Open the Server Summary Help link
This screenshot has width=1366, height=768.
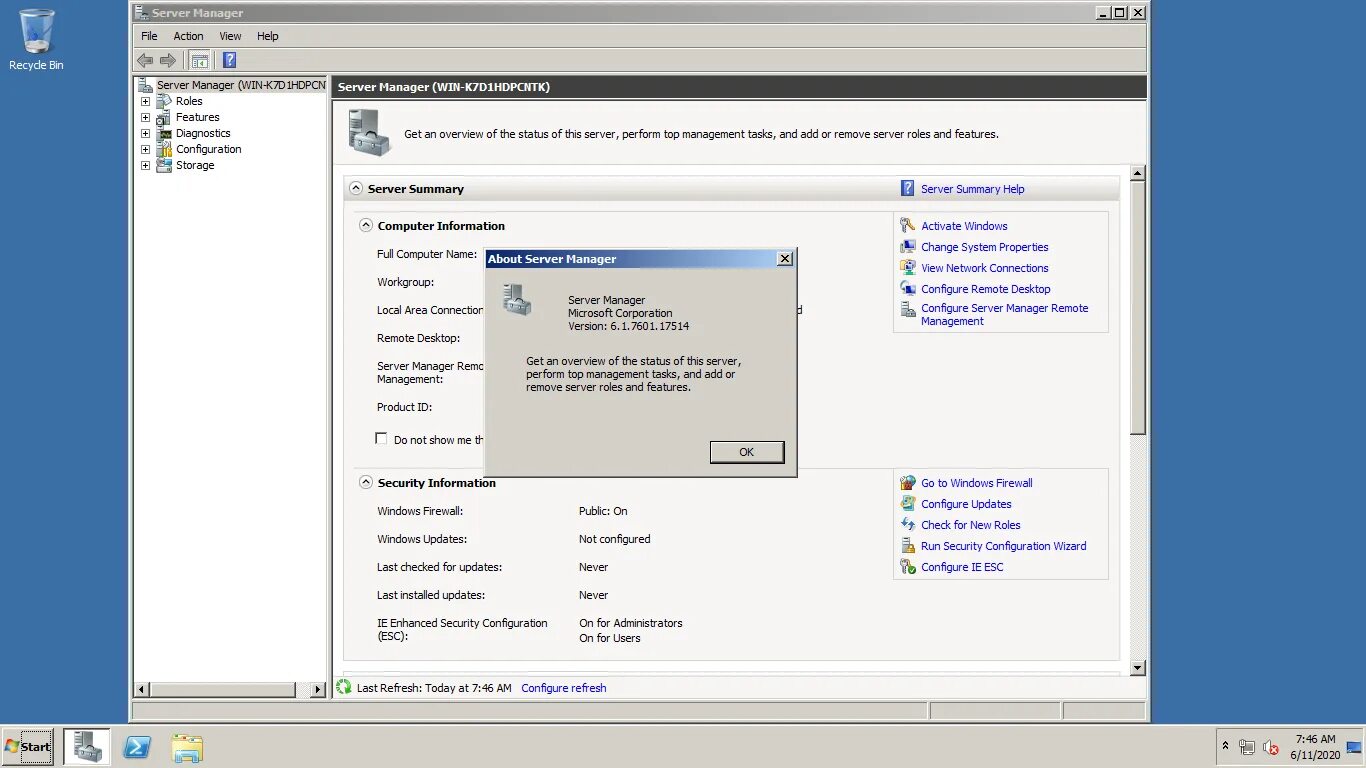pyautogui.click(x=972, y=189)
